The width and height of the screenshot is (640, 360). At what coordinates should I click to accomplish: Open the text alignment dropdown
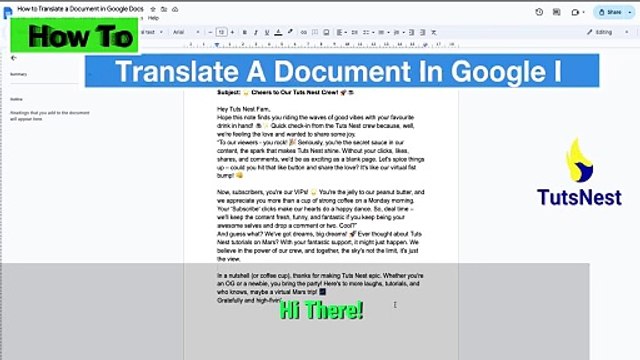(x=341, y=32)
